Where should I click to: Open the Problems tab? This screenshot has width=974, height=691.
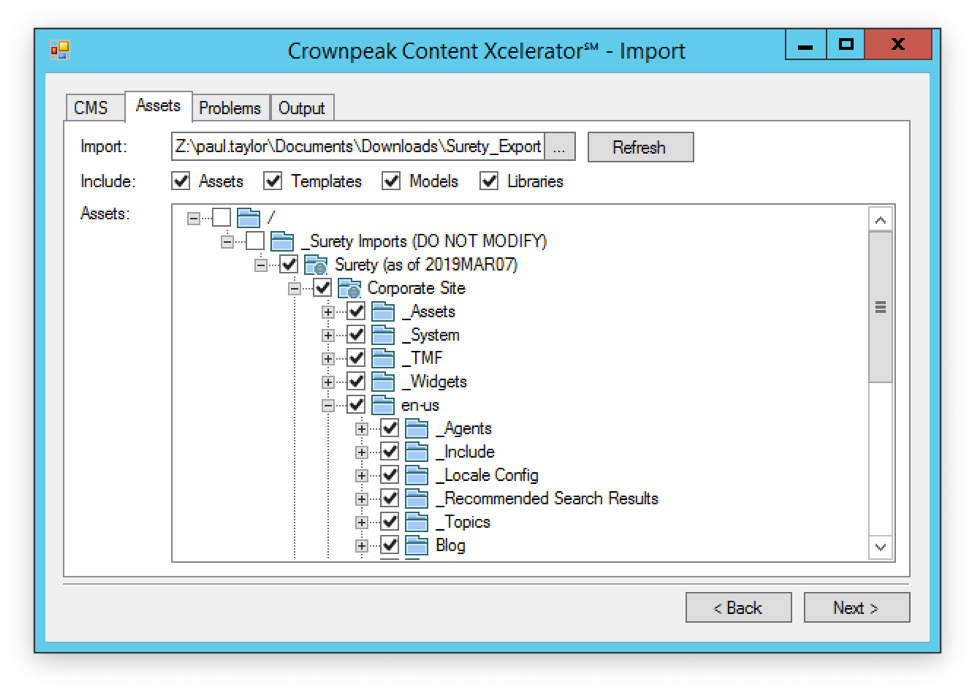230,108
